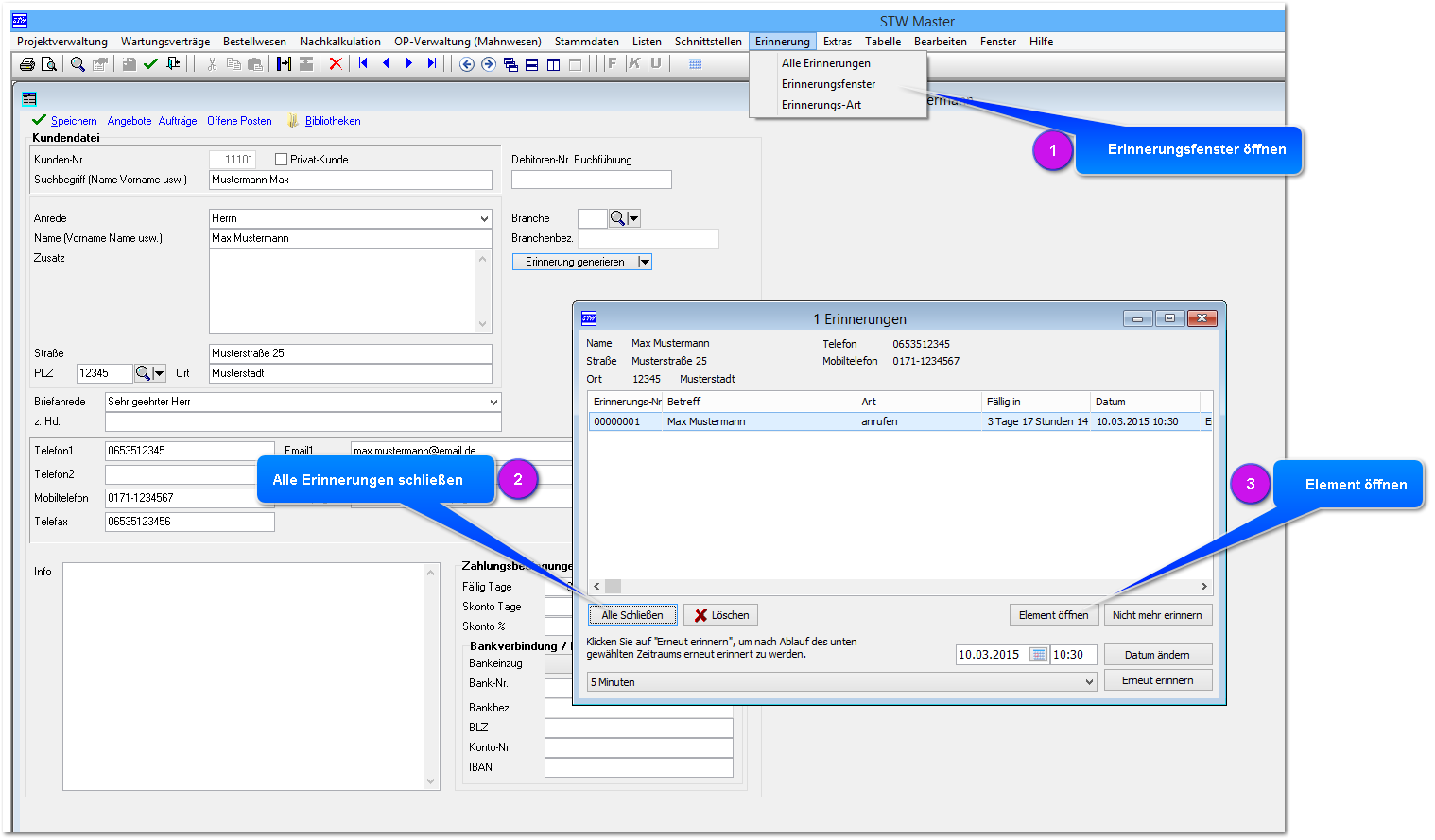This screenshot has height=840, width=1435.
Task: Click the PLZ lookup magnifier icon
Action: pos(143,373)
